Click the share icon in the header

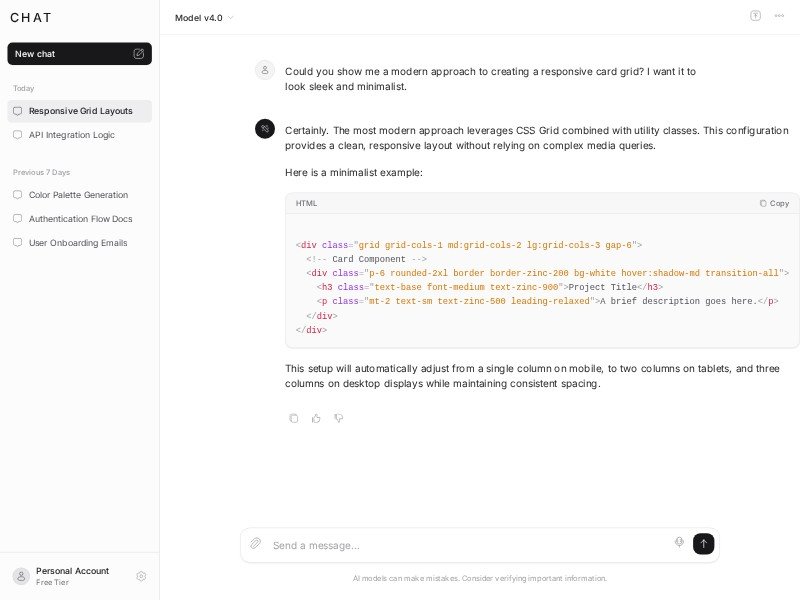[755, 16]
